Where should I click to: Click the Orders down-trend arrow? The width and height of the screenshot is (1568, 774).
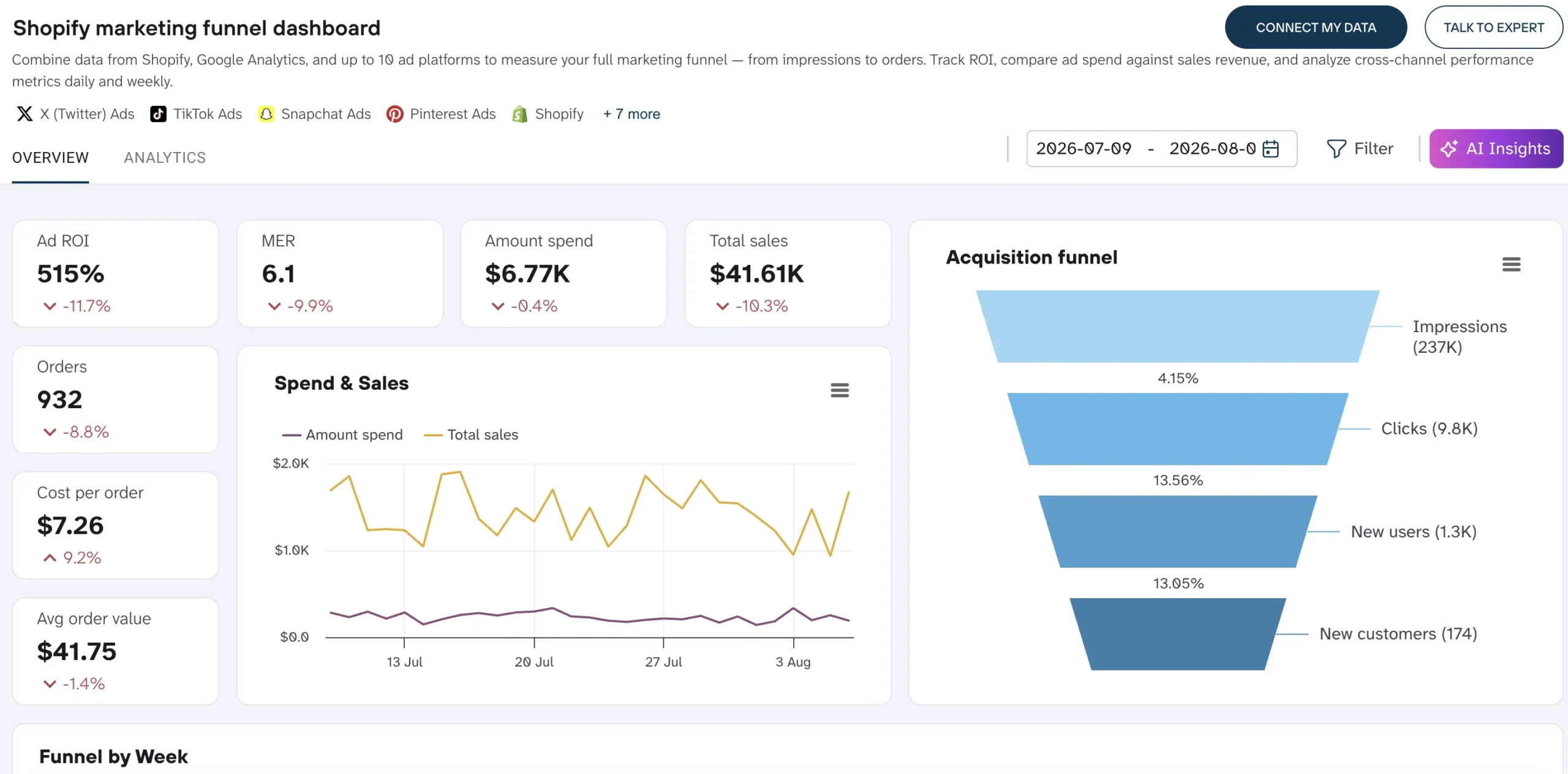point(50,432)
